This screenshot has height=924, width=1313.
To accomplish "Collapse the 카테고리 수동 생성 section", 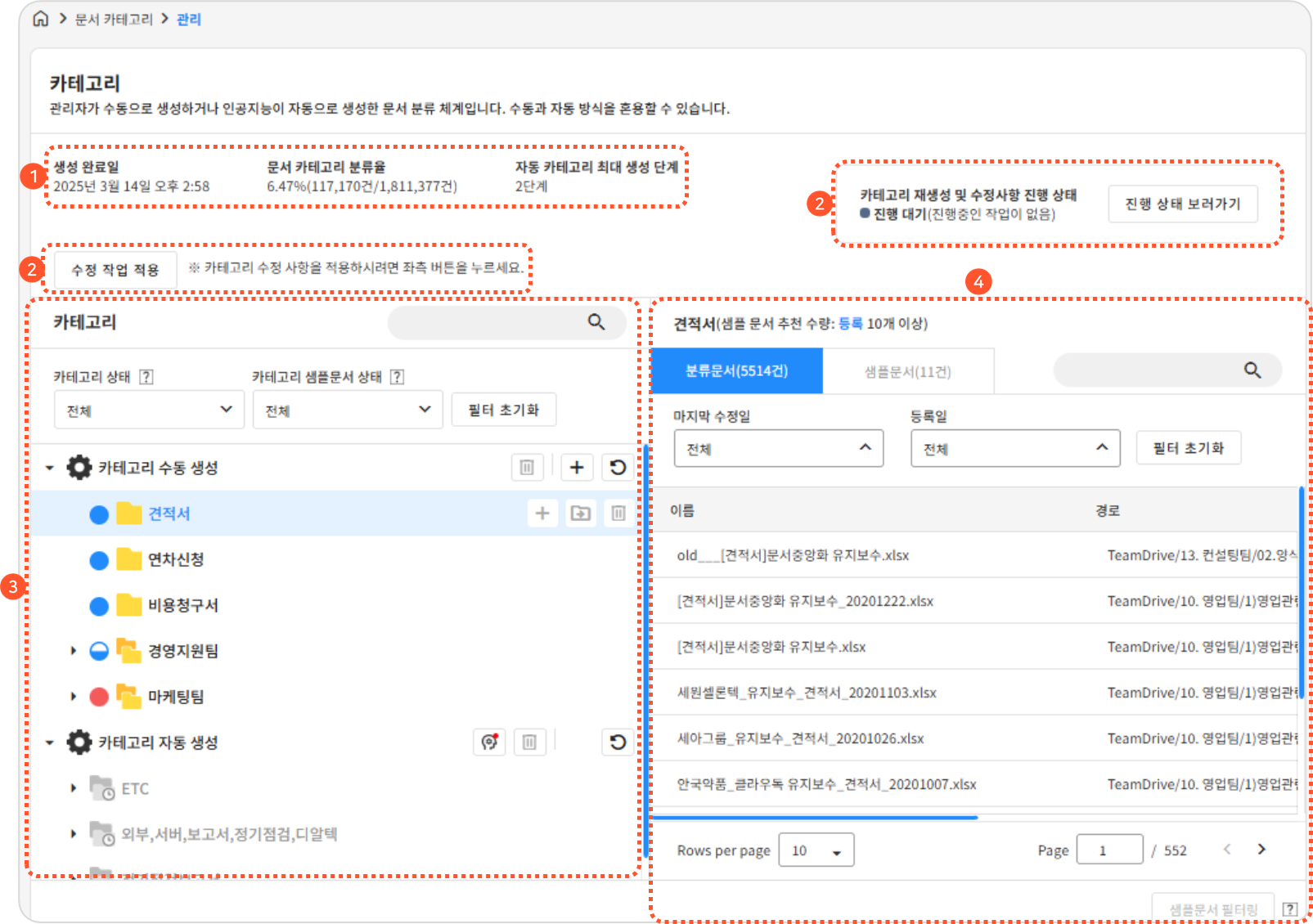I will [50, 468].
